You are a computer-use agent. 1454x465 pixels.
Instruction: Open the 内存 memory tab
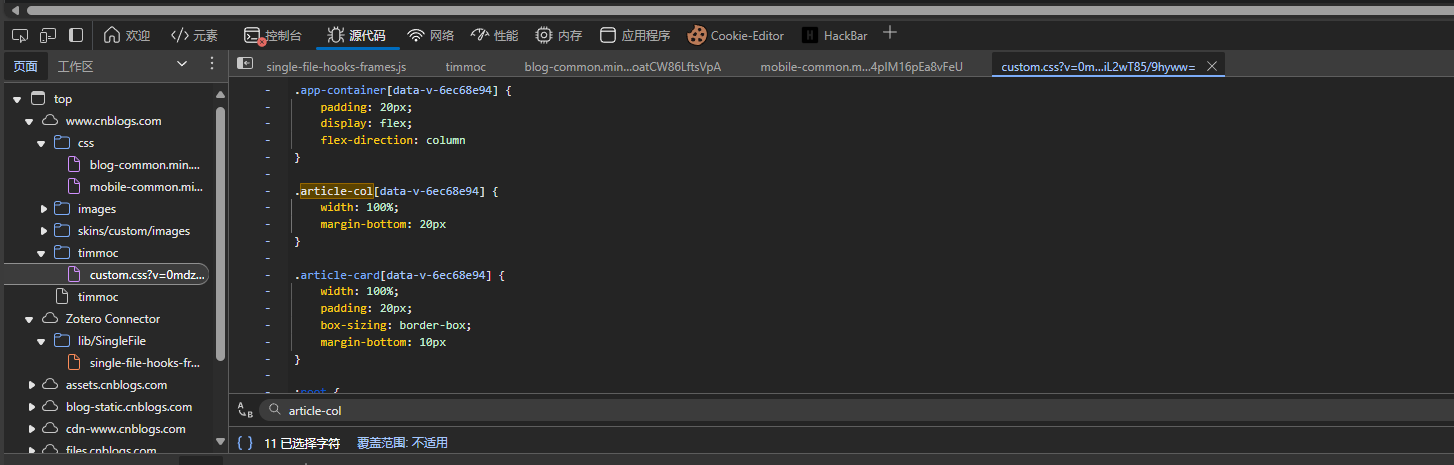pos(559,35)
